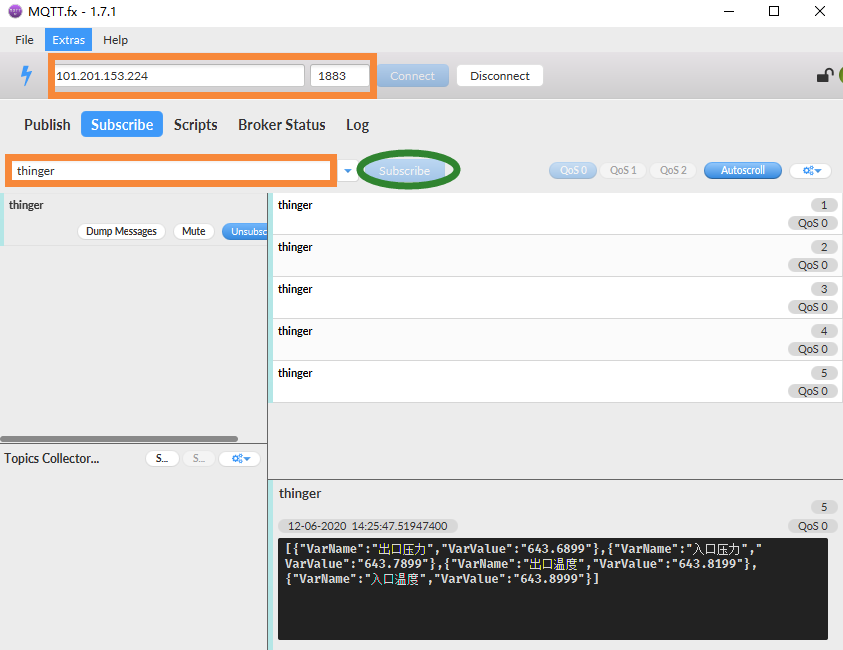The width and height of the screenshot is (843, 650).
Task: Minimize the MQTT.fx window
Action: (729, 11)
